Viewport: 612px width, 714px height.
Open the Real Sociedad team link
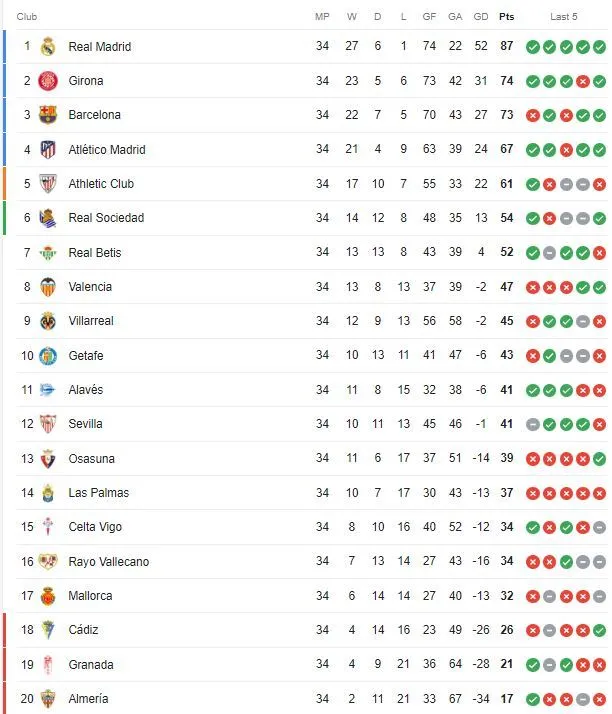coord(106,218)
